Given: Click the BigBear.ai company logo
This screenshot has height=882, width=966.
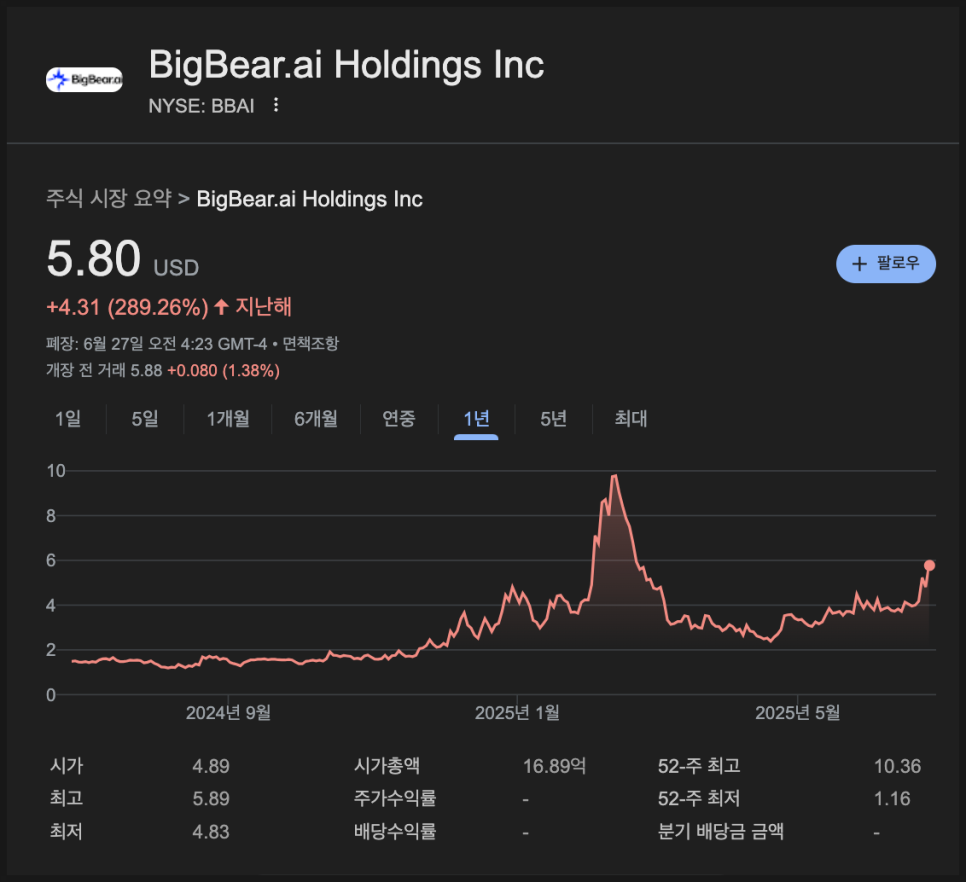Looking at the screenshot, I should pos(84,79).
